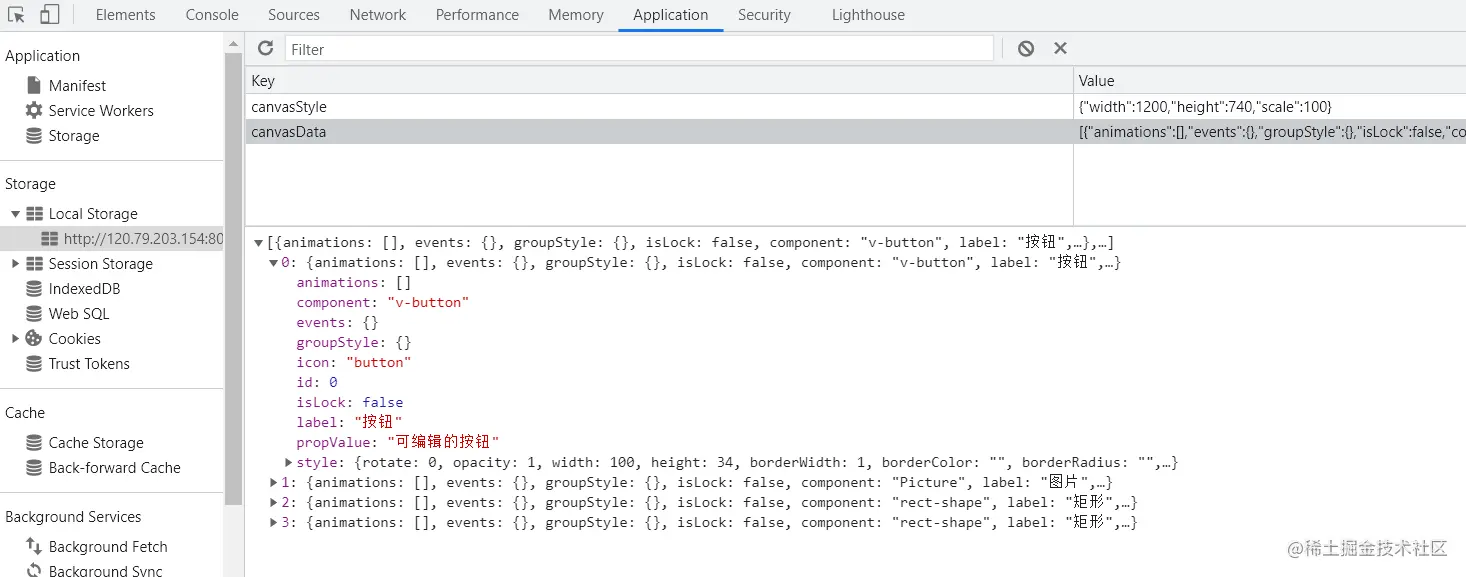
Task: Toggle the device toolbar icon
Action: (x=49, y=15)
